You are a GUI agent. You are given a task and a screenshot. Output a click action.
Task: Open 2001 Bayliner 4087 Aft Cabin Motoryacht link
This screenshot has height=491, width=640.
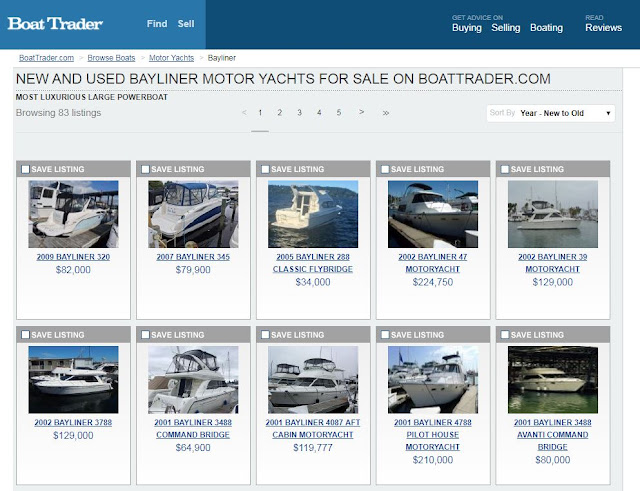coord(313,429)
